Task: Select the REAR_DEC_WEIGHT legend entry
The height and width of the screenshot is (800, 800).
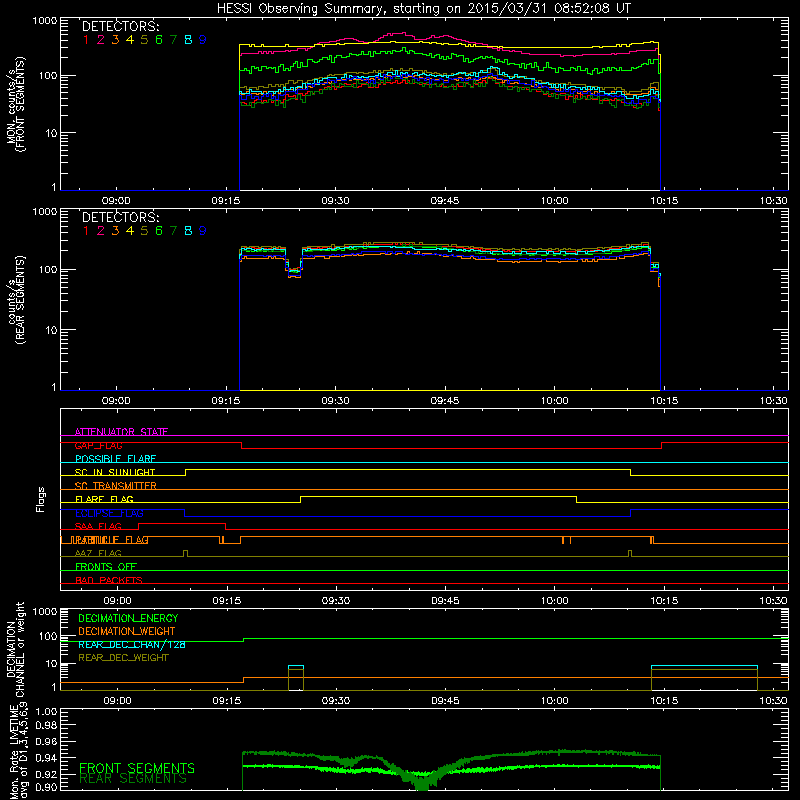Action: point(123,658)
